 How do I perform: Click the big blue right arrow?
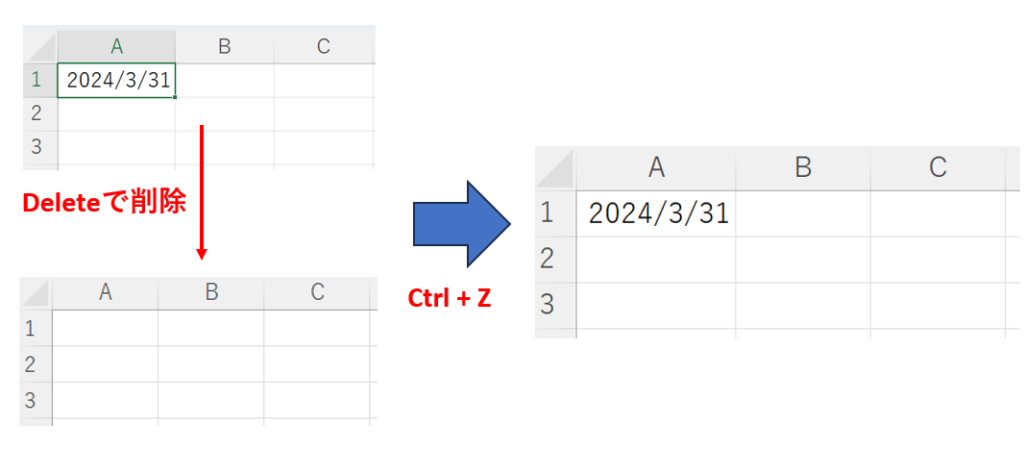[x=461, y=224]
